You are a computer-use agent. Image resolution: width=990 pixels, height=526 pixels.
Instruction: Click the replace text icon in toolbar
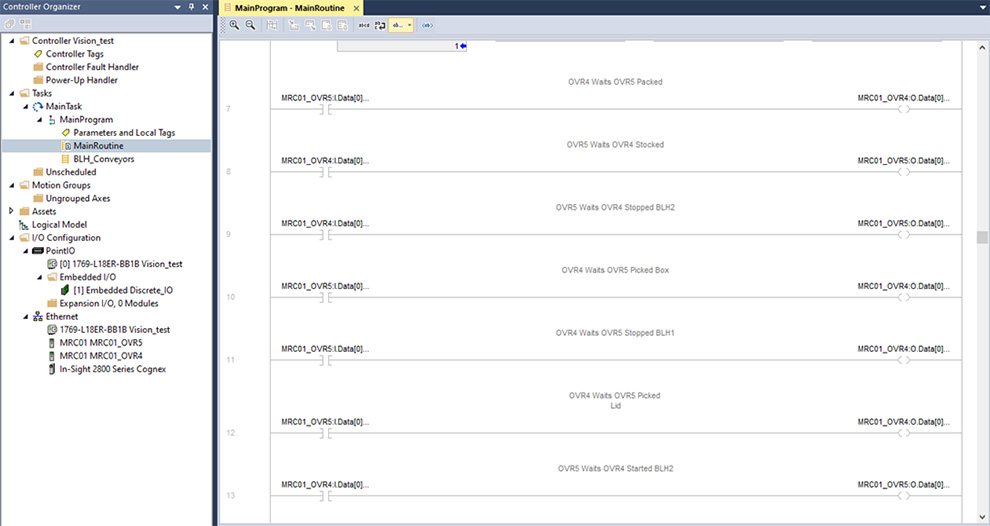pyautogui.click(x=379, y=25)
